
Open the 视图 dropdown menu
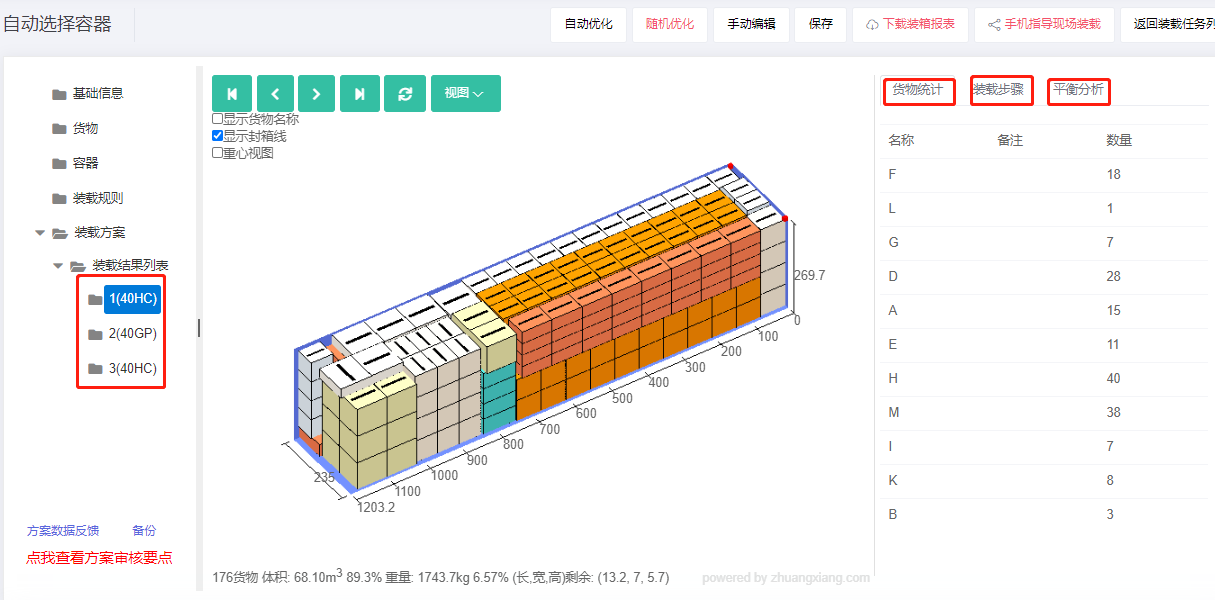pyautogui.click(x=465, y=93)
